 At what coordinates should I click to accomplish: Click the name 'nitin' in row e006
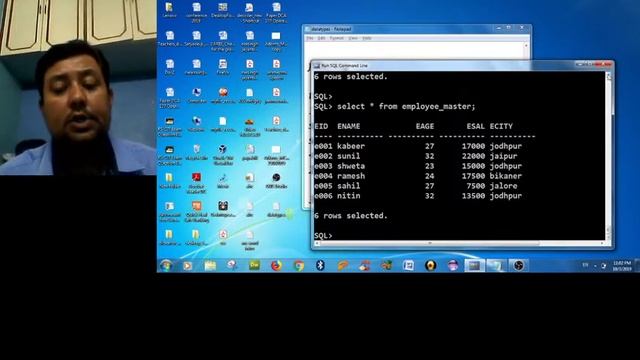tap(349, 196)
